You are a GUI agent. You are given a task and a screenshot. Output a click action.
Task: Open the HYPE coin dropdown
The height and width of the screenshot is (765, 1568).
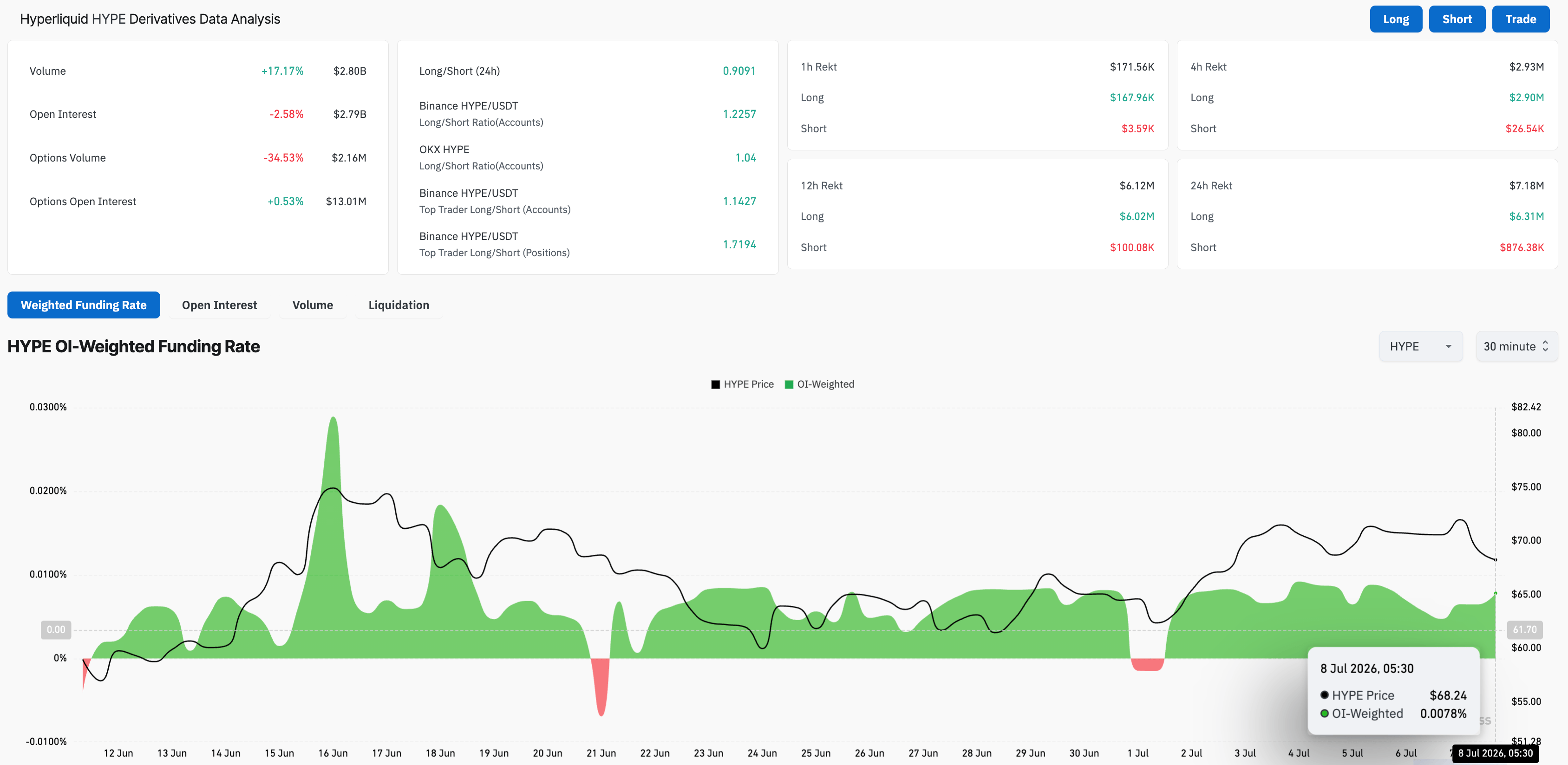pyautogui.click(x=1420, y=346)
